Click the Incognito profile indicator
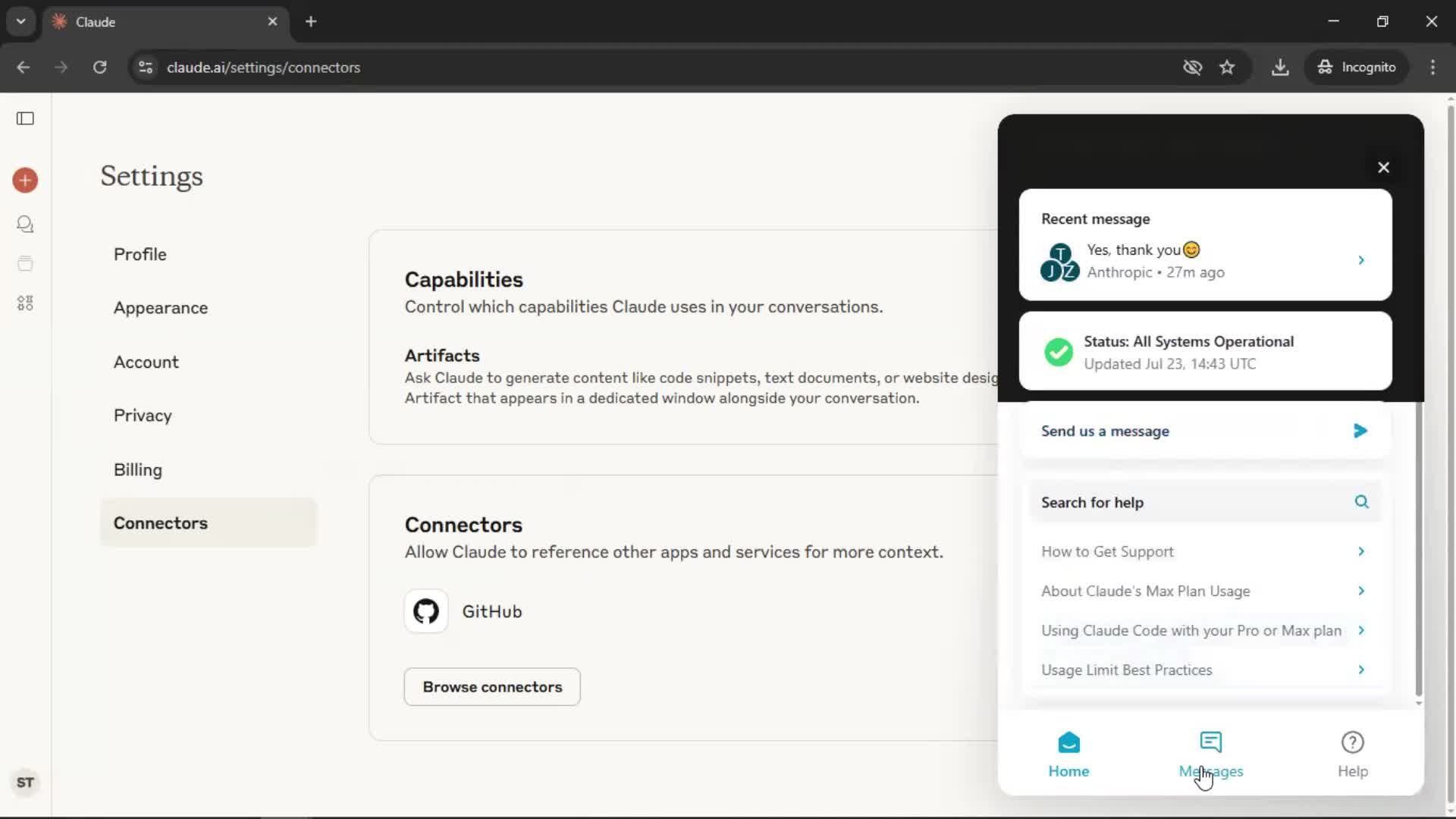1456x819 pixels. [x=1357, y=67]
